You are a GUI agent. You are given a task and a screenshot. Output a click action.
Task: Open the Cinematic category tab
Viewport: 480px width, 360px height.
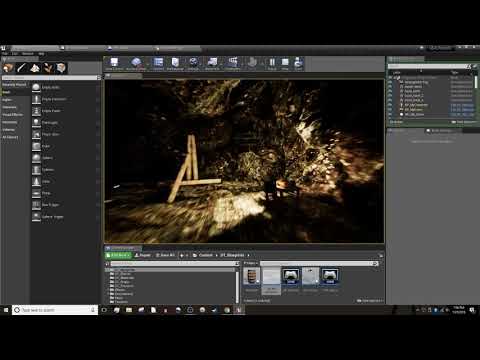pos(15,107)
